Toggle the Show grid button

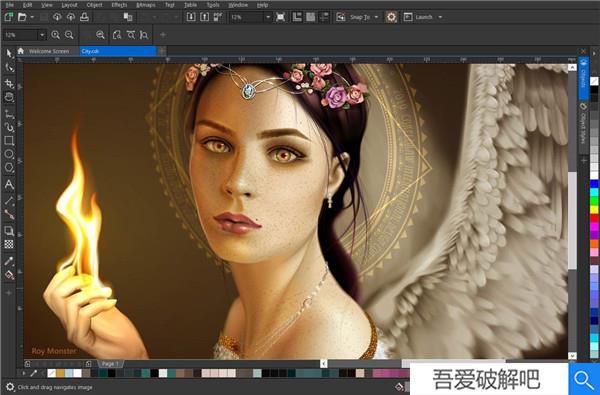[310, 17]
